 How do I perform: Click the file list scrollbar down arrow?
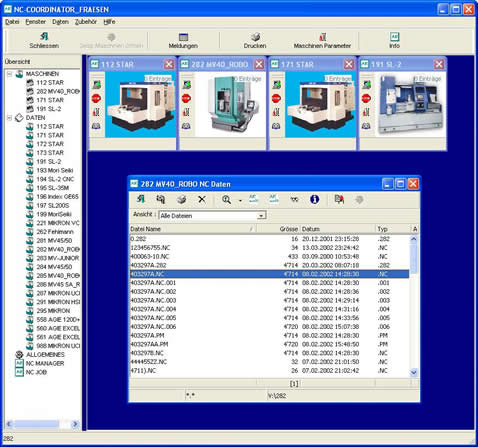(414, 372)
